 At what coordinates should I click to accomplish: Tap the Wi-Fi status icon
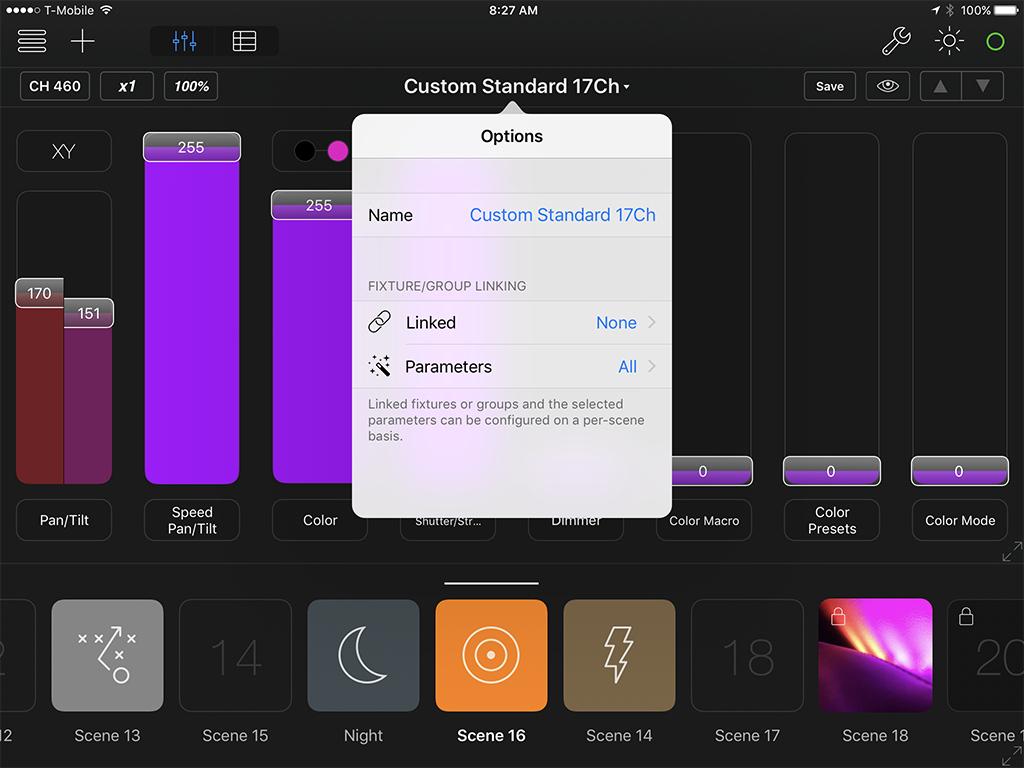(106, 10)
